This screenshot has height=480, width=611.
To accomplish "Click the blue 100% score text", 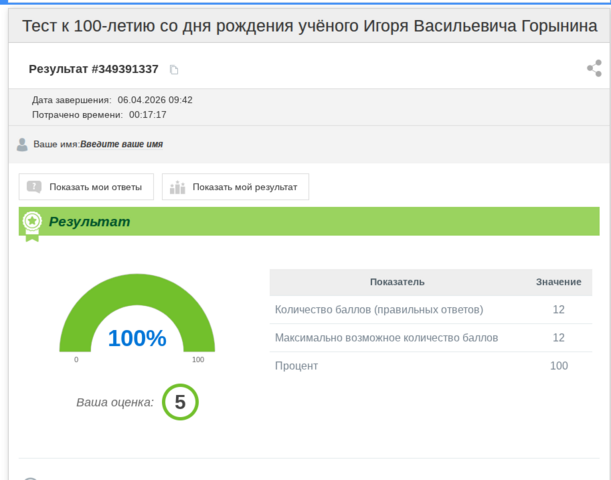I will click(137, 339).
